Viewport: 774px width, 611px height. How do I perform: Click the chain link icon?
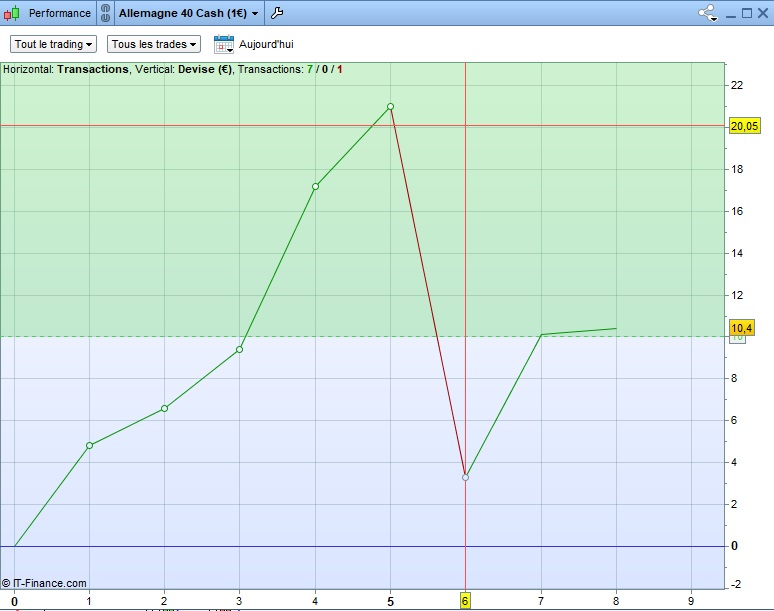[x=105, y=13]
